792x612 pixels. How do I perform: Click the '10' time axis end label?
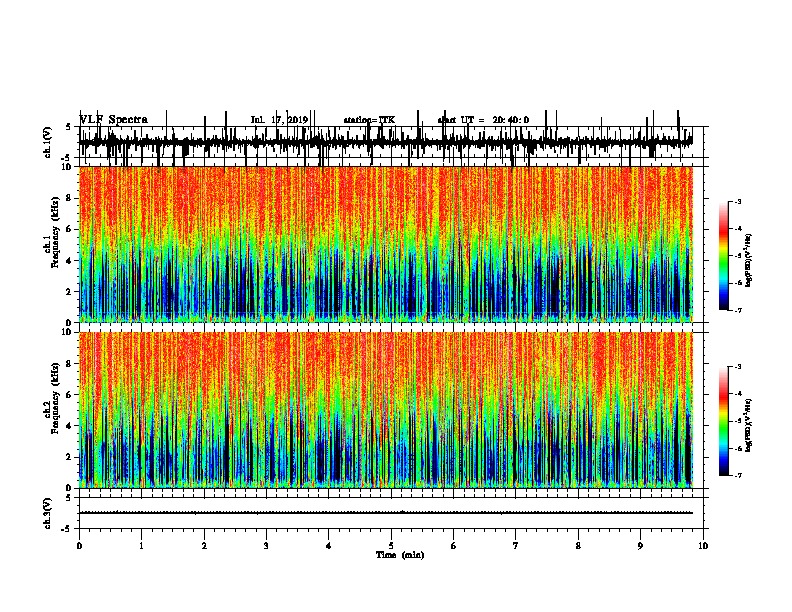pos(703,546)
